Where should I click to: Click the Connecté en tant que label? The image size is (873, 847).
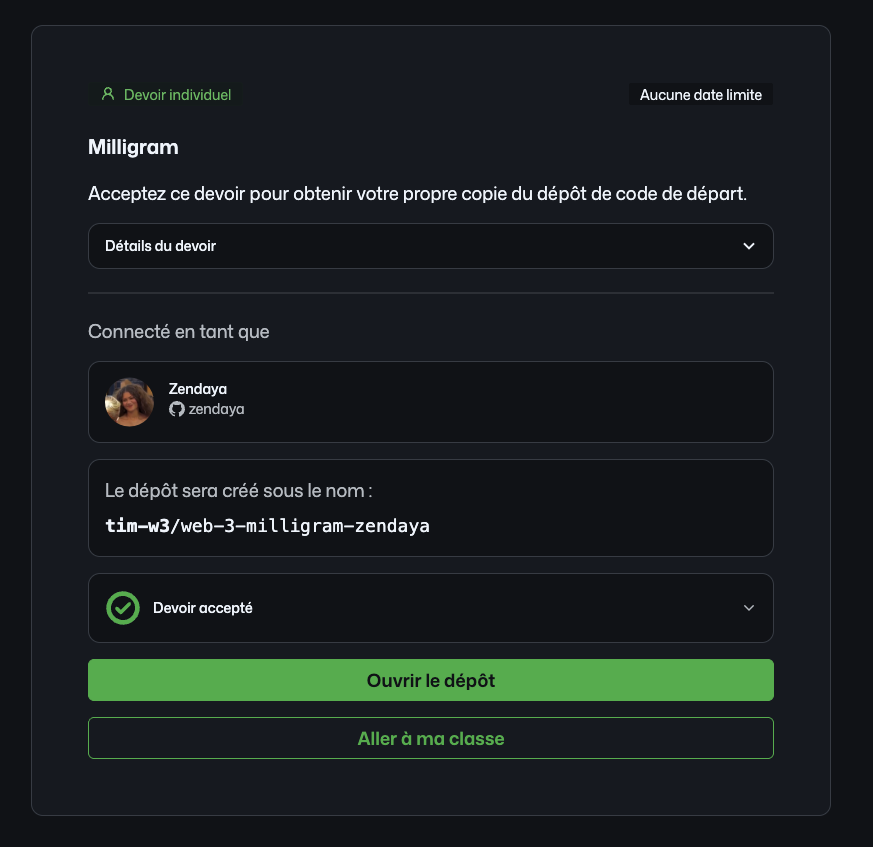click(179, 332)
